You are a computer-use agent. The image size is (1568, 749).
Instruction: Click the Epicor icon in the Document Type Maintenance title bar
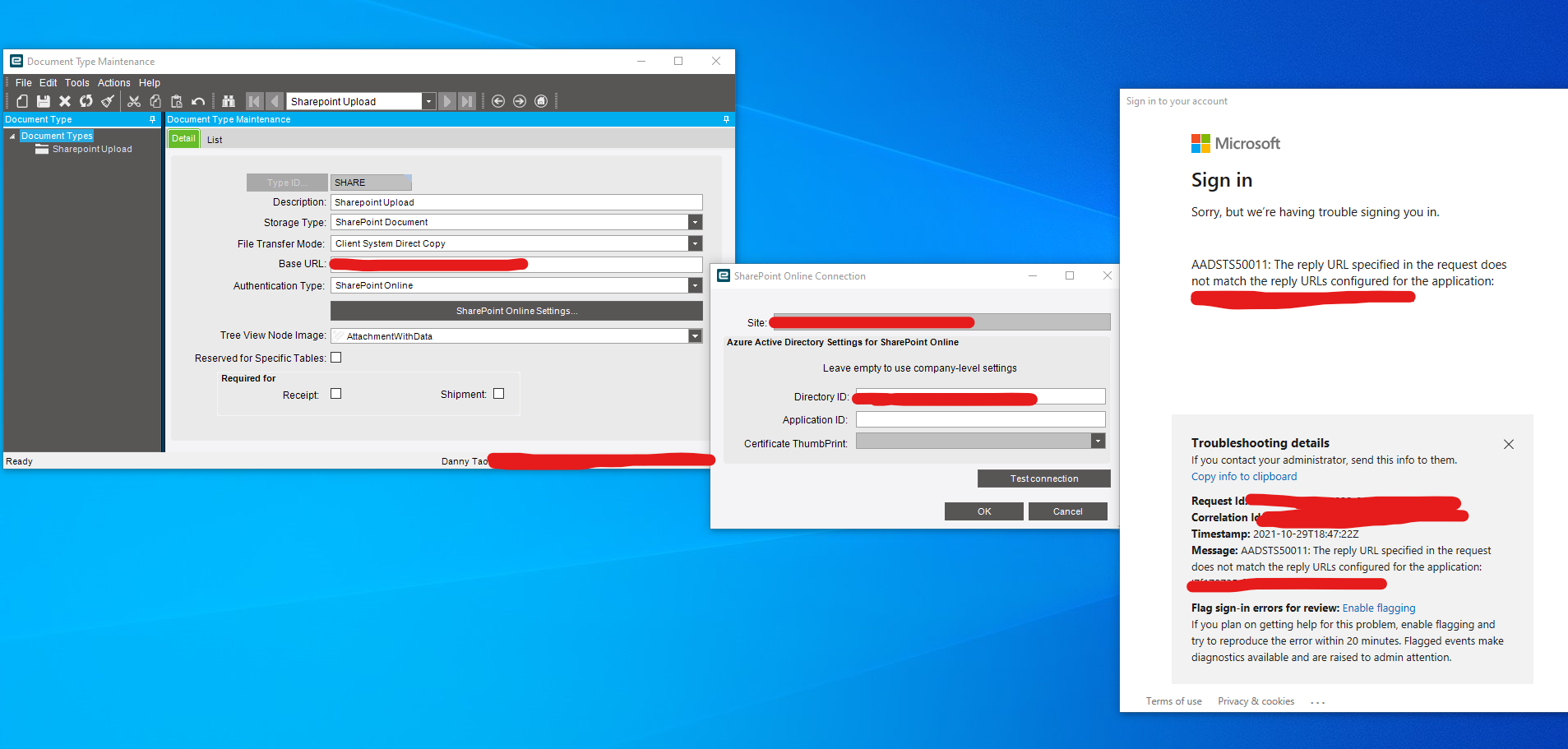pos(16,61)
